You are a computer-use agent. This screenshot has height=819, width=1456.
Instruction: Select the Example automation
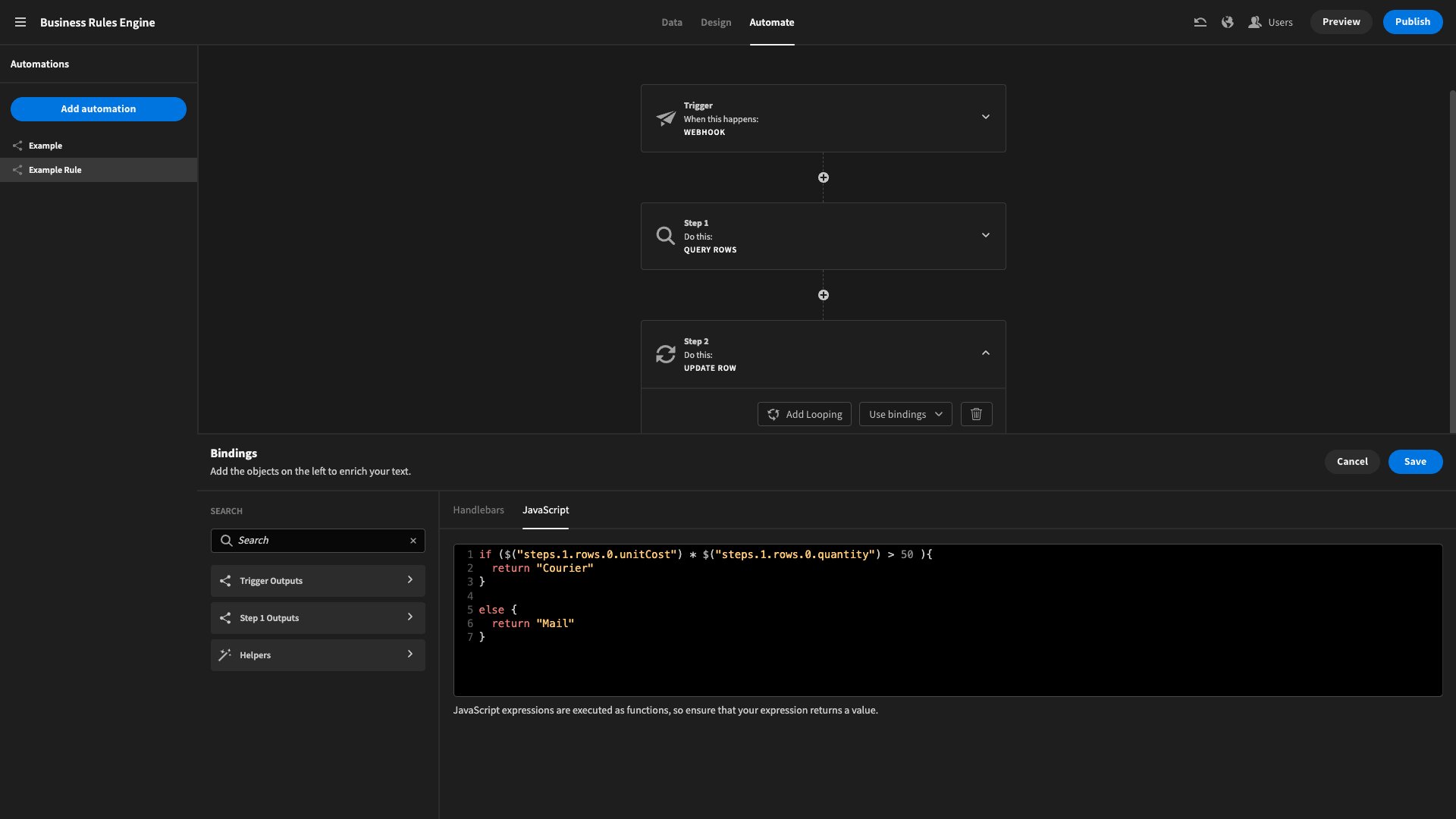pos(99,146)
